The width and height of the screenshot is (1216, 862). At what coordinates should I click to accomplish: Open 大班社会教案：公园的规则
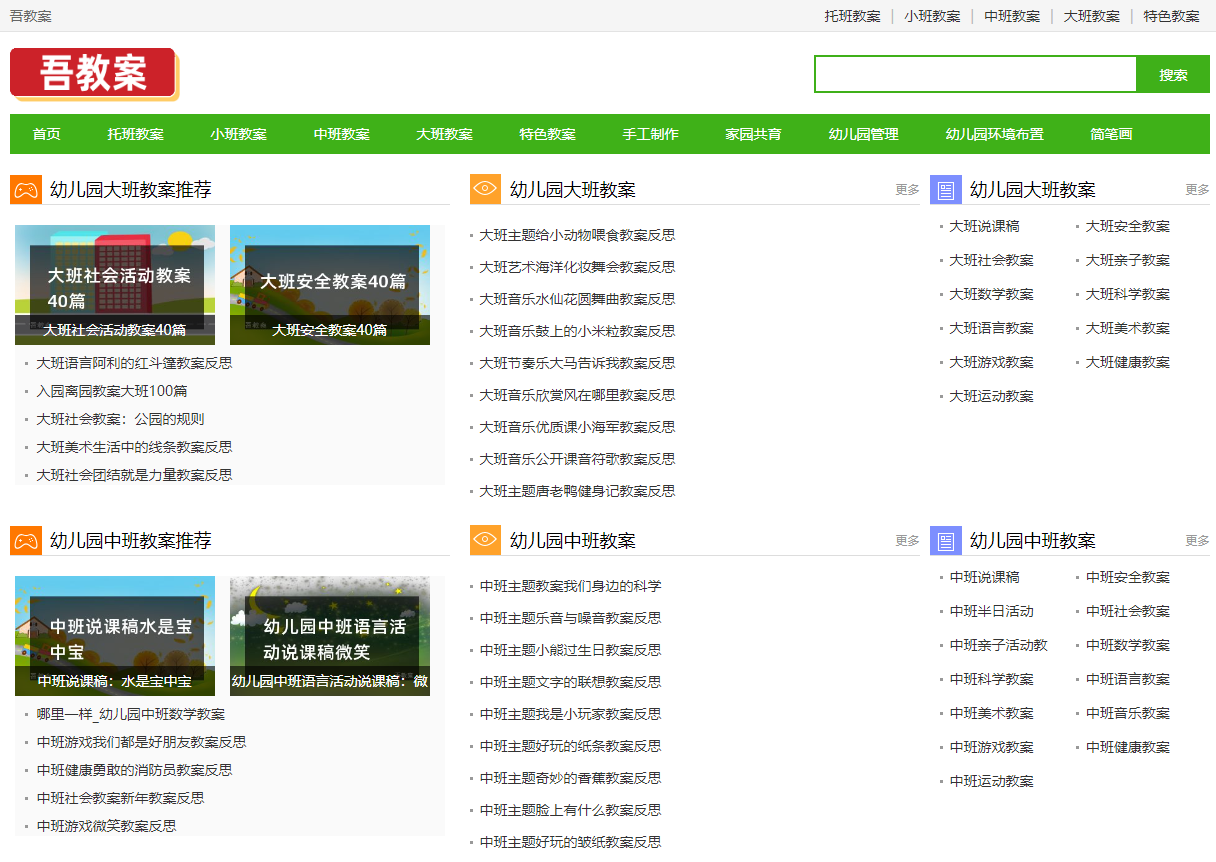pos(120,419)
